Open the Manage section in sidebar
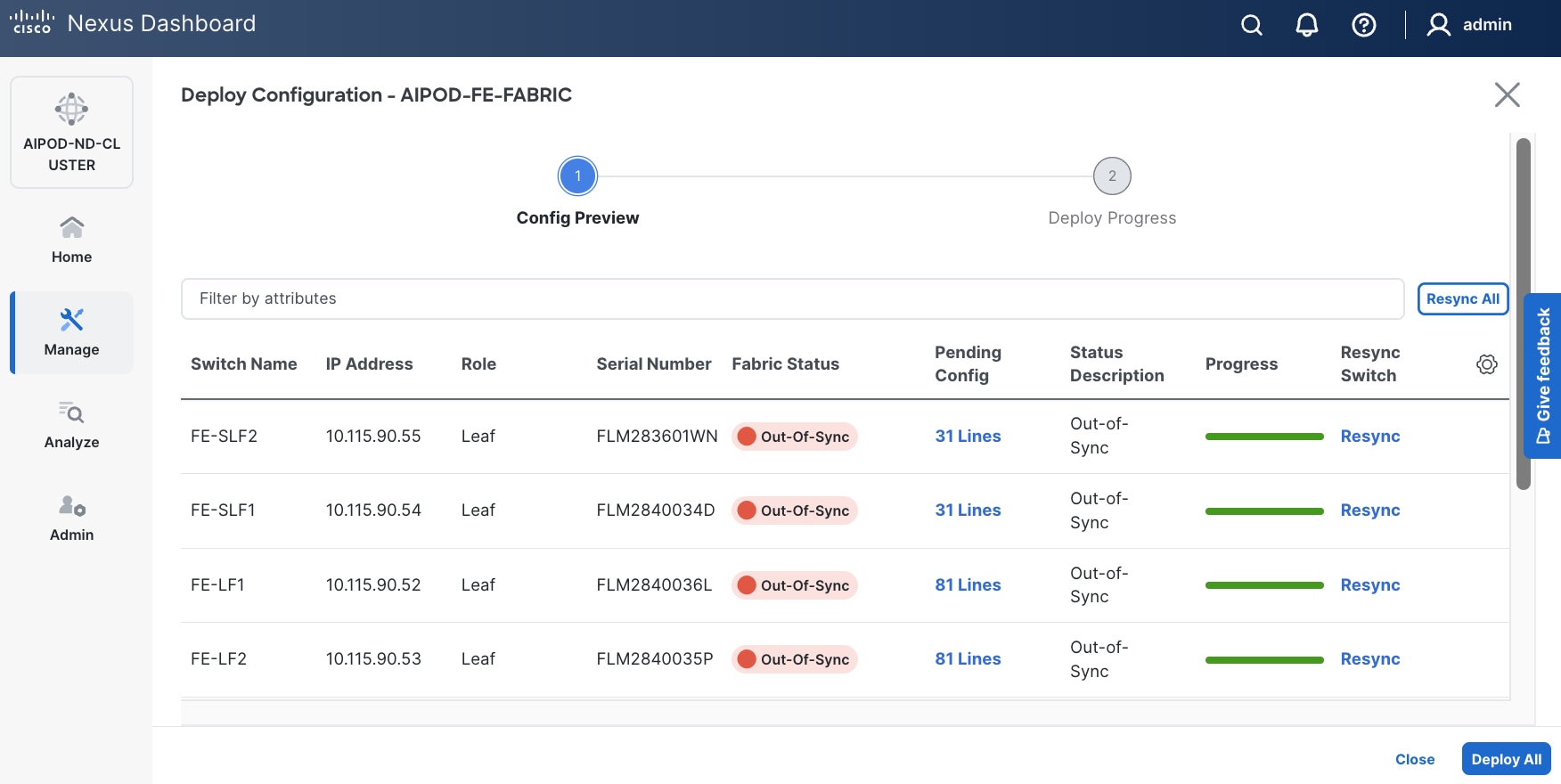The width and height of the screenshot is (1561, 784). [x=71, y=332]
